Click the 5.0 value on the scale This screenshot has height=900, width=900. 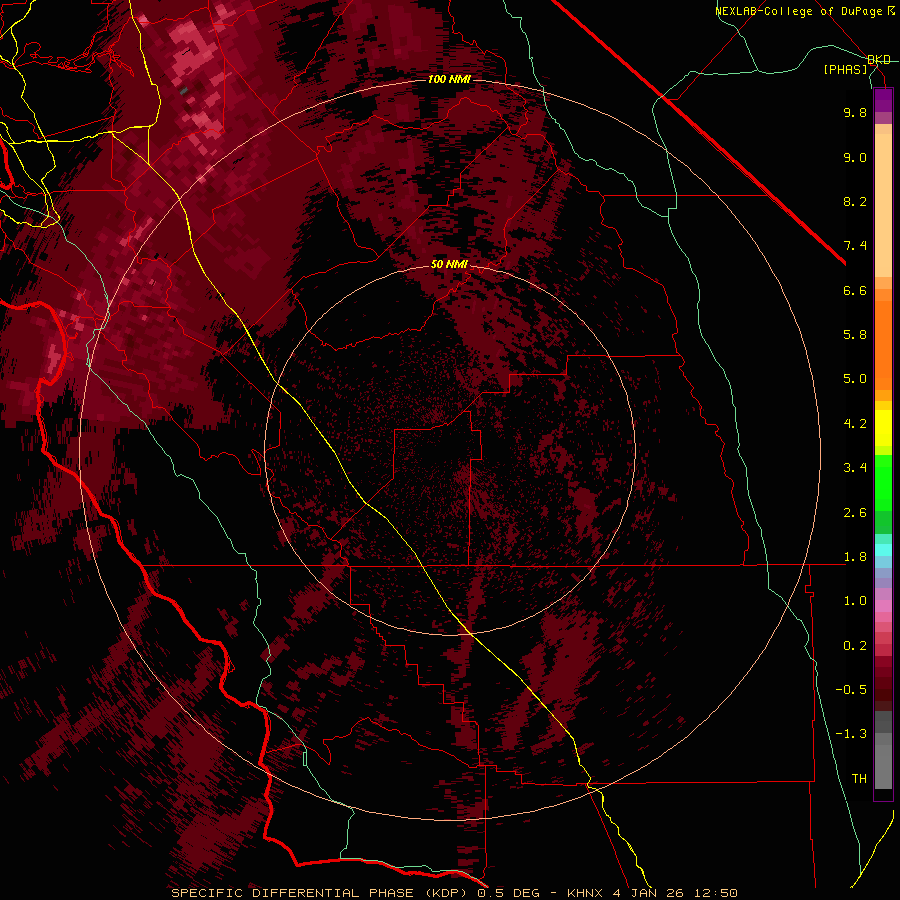(855, 379)
